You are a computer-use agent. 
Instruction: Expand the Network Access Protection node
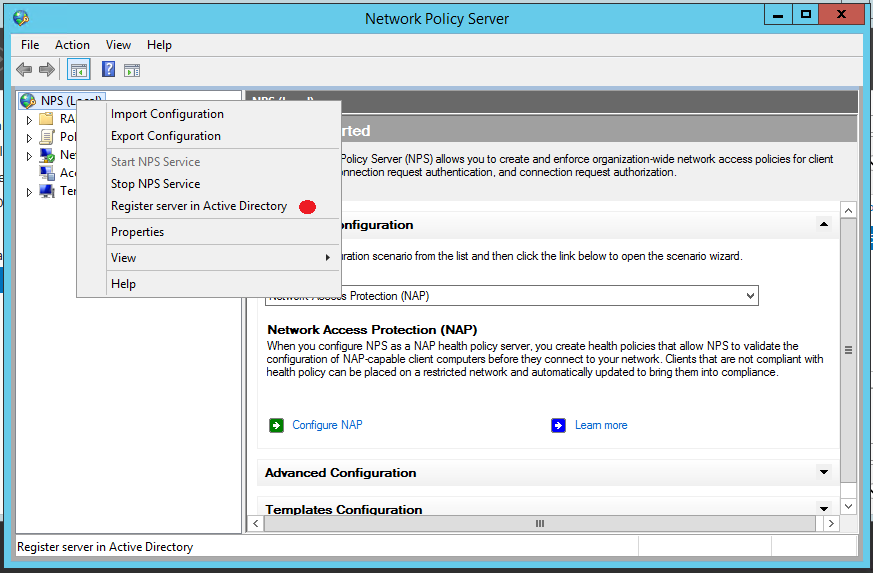pos(30,156)
